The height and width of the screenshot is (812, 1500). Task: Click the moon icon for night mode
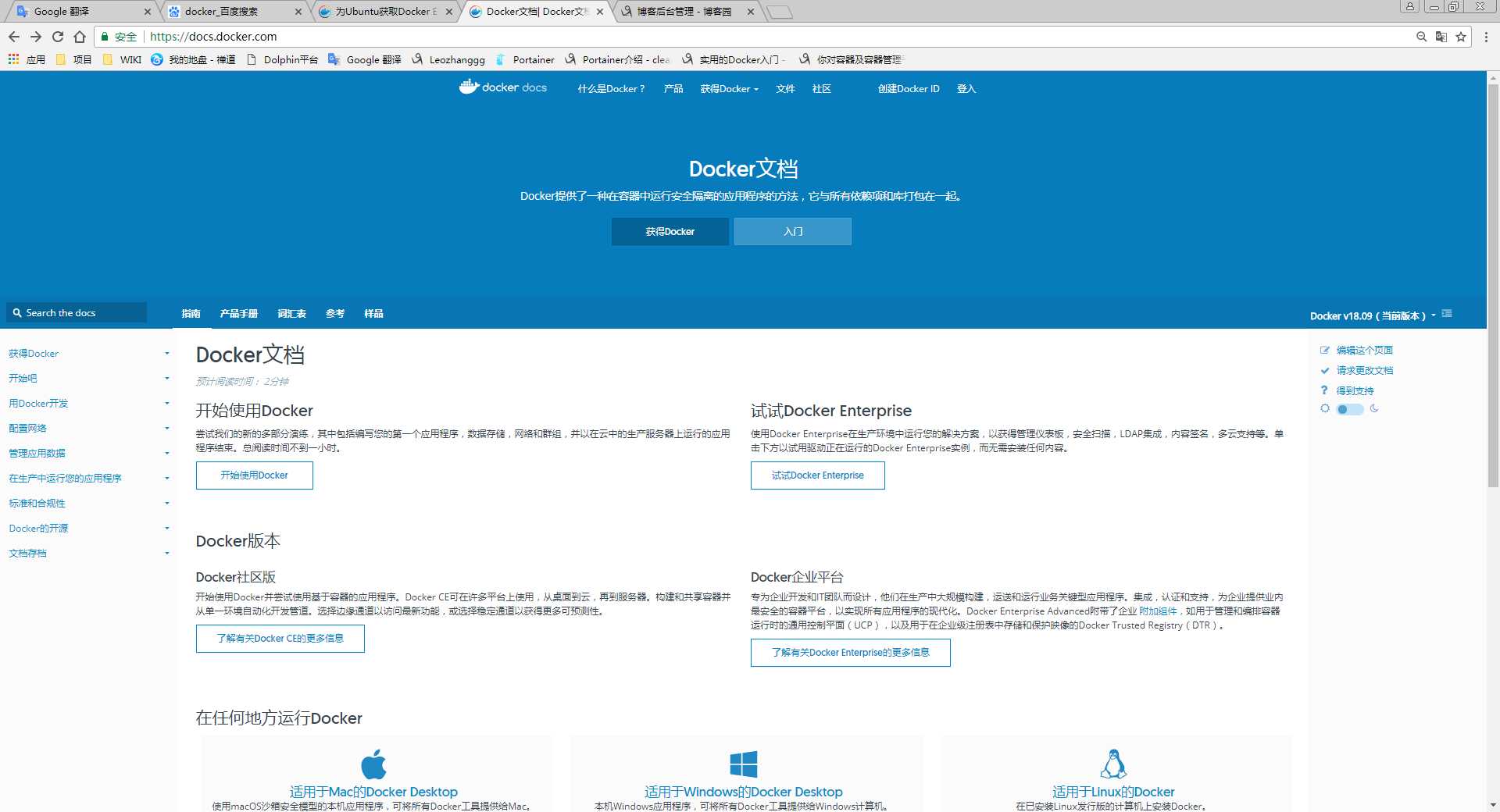tap(1374, 408)
